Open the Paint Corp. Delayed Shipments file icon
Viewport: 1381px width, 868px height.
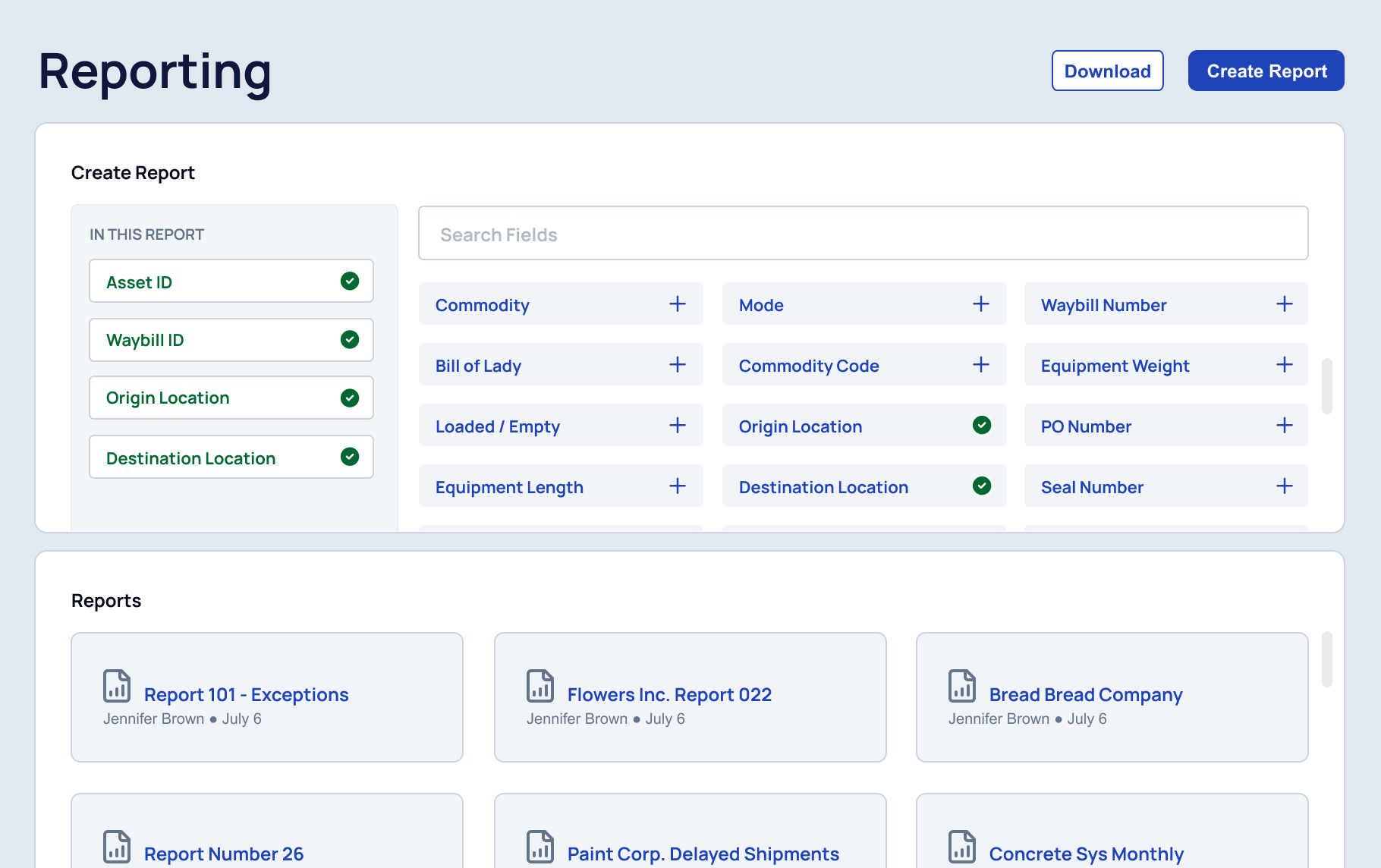pyautogui.click(x=540, y=847)
